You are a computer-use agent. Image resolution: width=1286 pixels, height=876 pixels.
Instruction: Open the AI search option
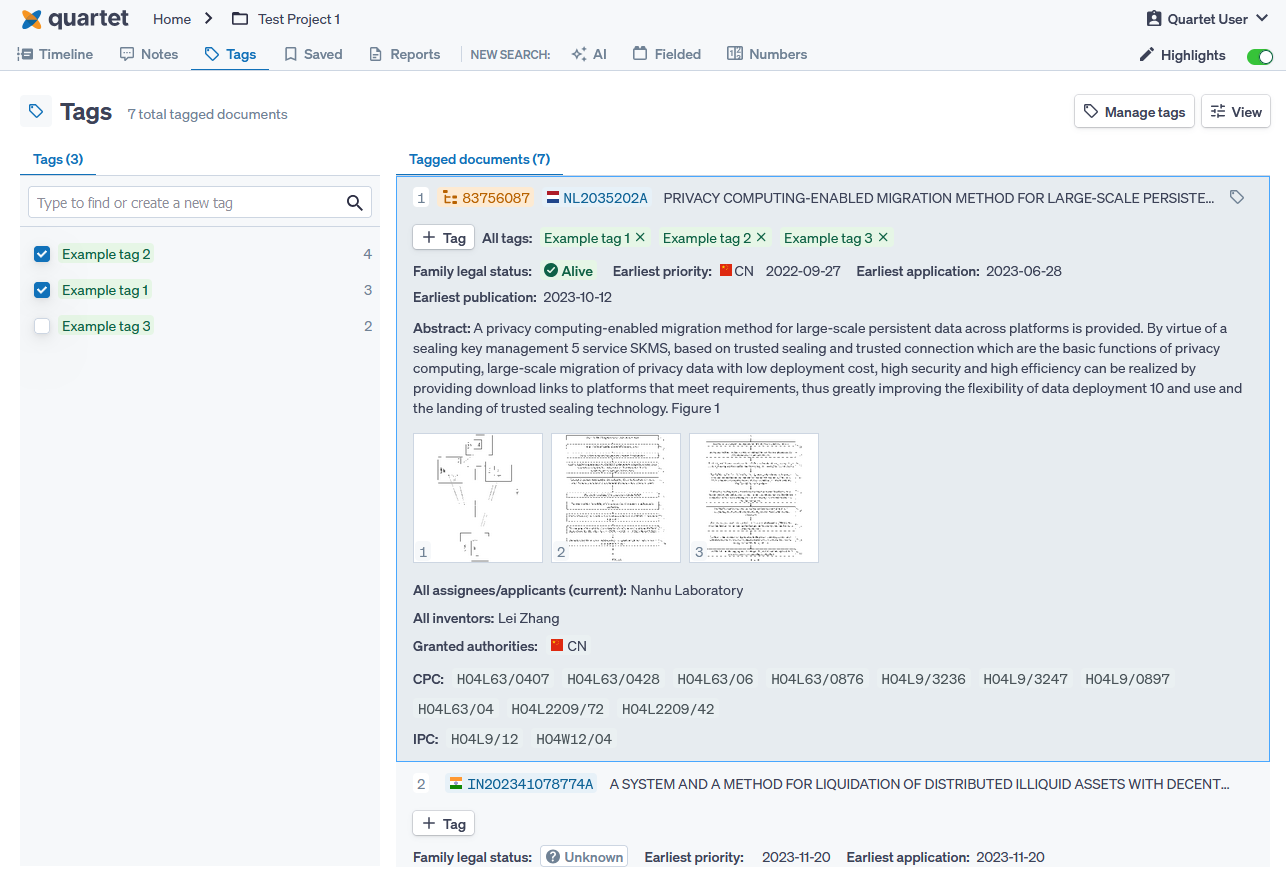click(x=589, y=54)
